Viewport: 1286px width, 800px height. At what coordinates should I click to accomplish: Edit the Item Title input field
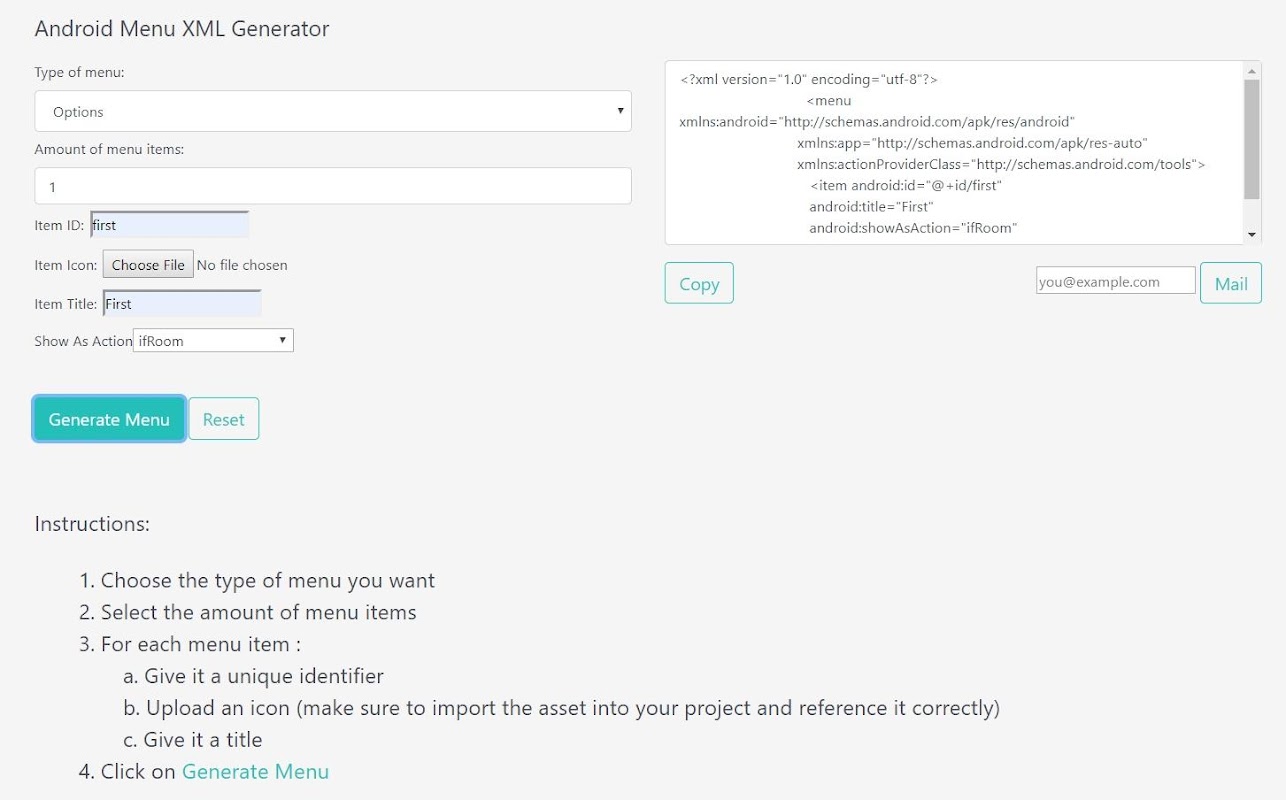coord(182,304)
